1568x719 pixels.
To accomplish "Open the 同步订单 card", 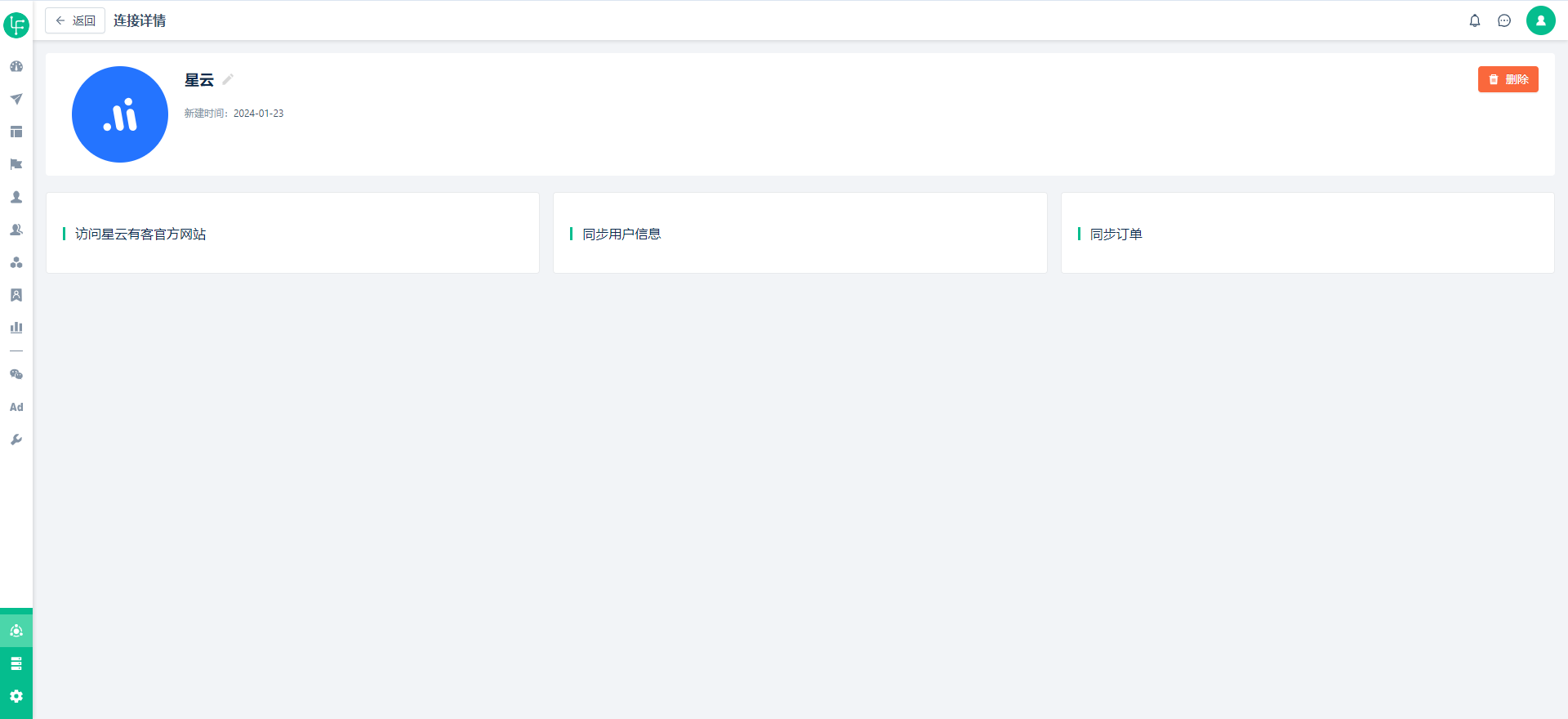I will coord(1307,233).
